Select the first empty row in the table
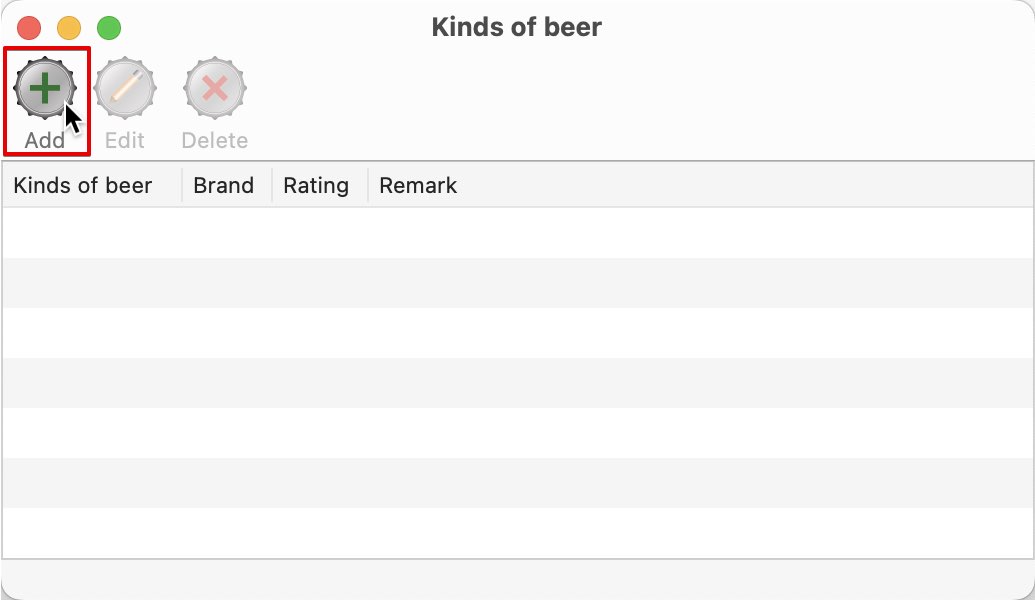Screen dimensions: 1035x600 [x=518, y=233]
